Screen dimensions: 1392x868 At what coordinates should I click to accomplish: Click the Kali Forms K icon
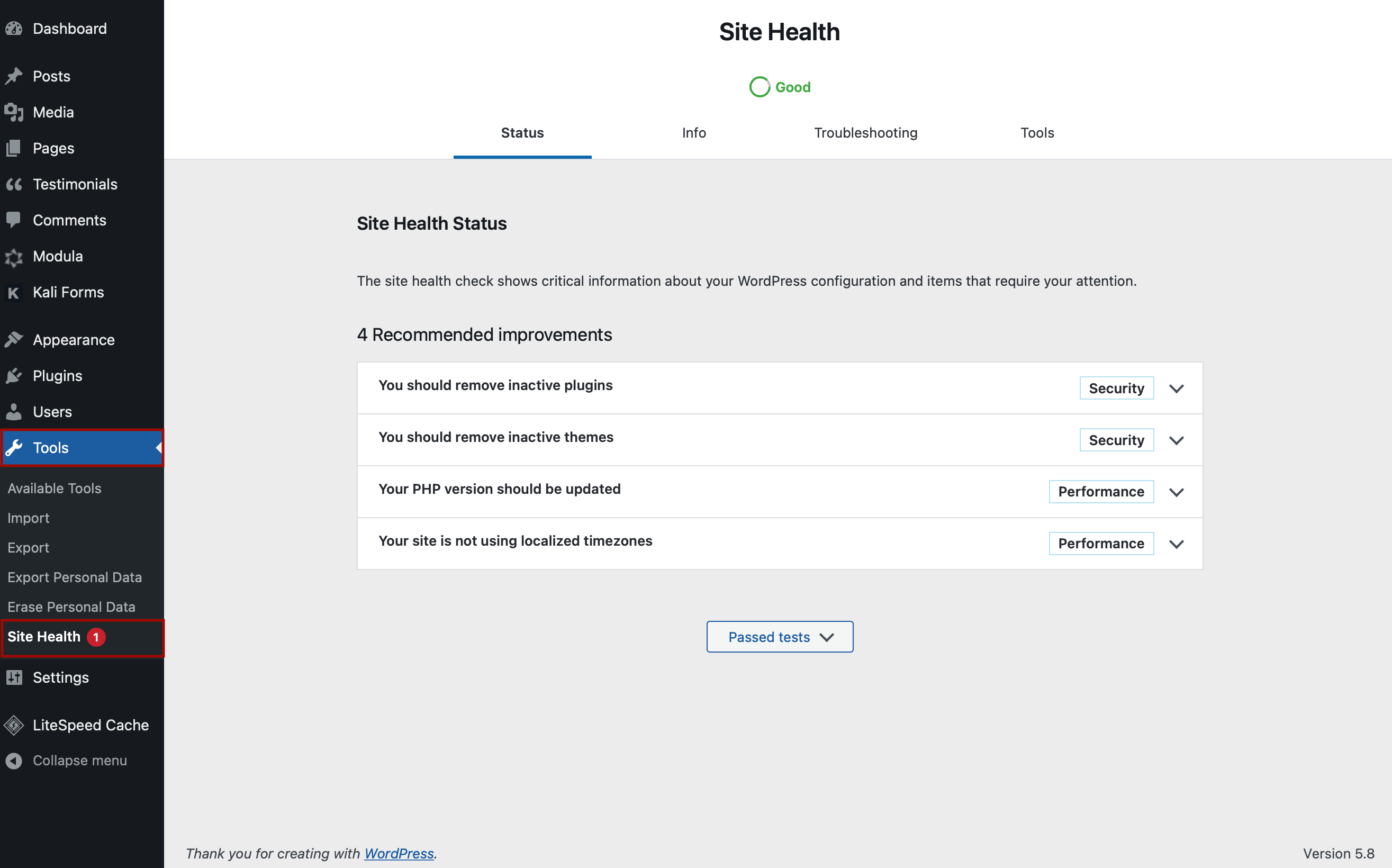pyautogui.click(x=14, y=293)
